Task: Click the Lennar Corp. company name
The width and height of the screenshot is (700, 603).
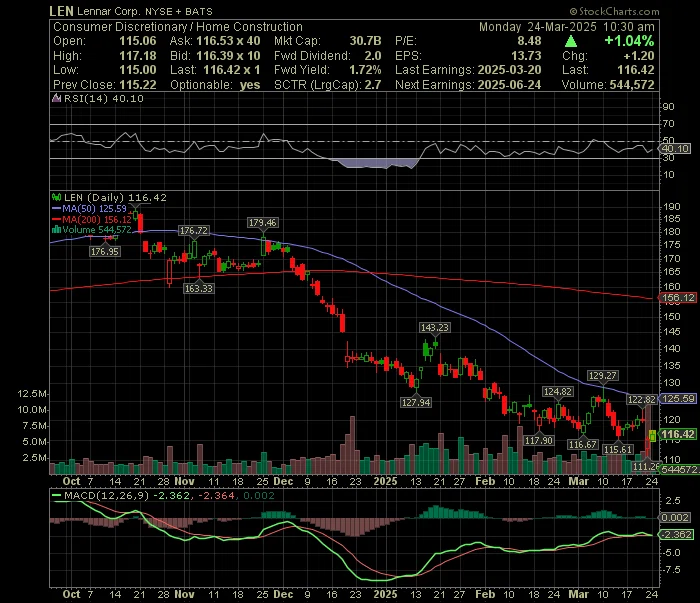Action: [x=108, y=12]
